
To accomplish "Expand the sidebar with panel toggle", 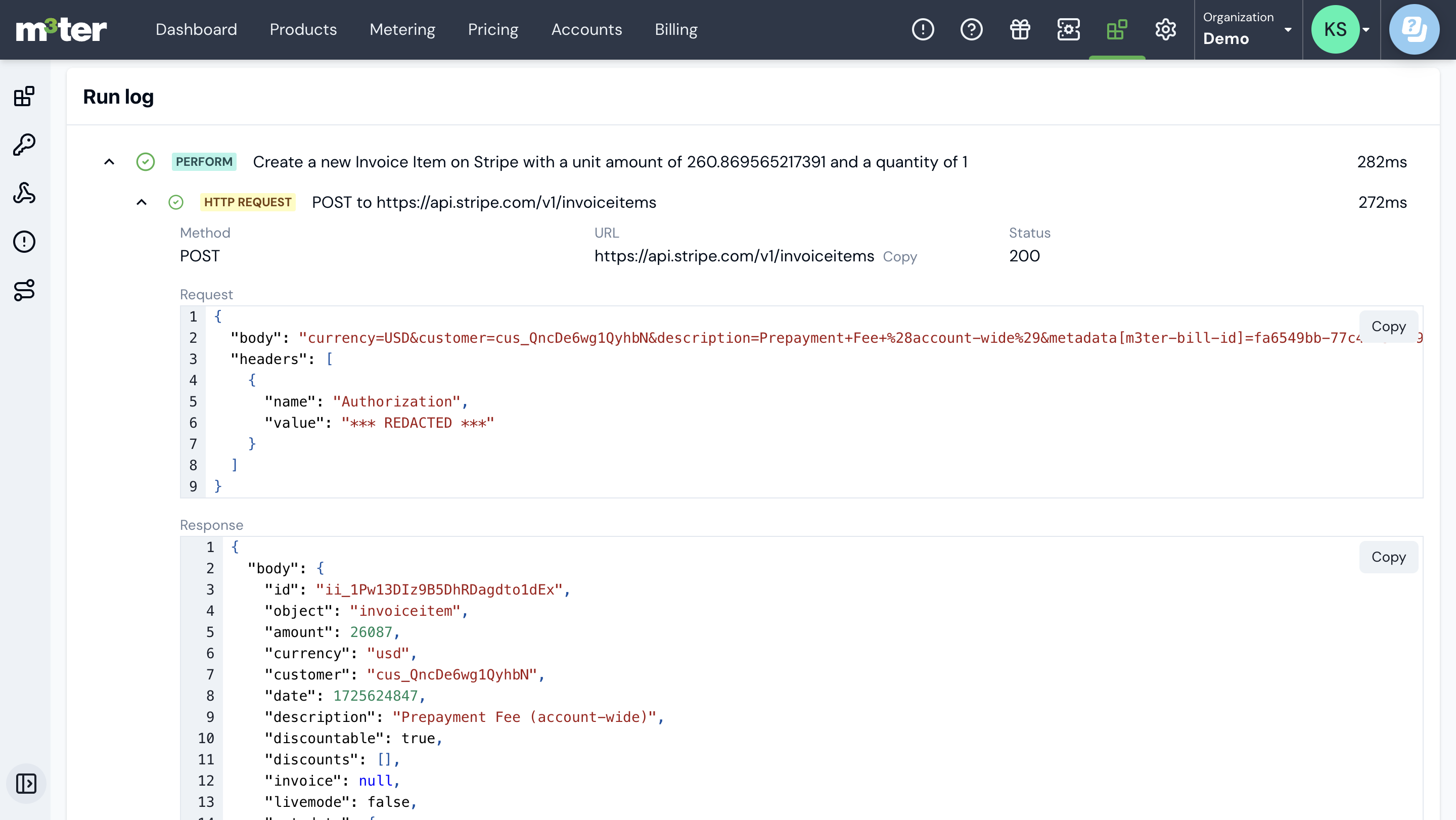I will (x=26, y=783).
